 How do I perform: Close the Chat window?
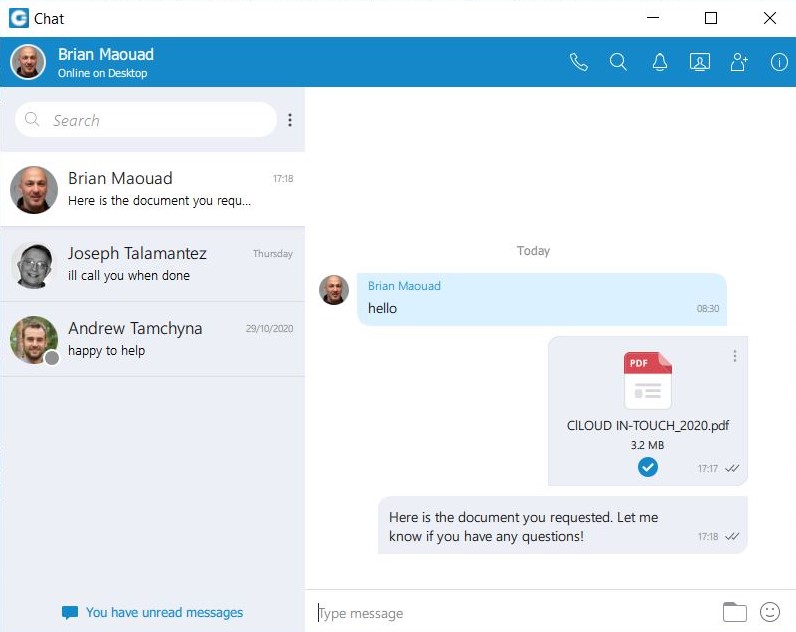click(x=770, y=18)
